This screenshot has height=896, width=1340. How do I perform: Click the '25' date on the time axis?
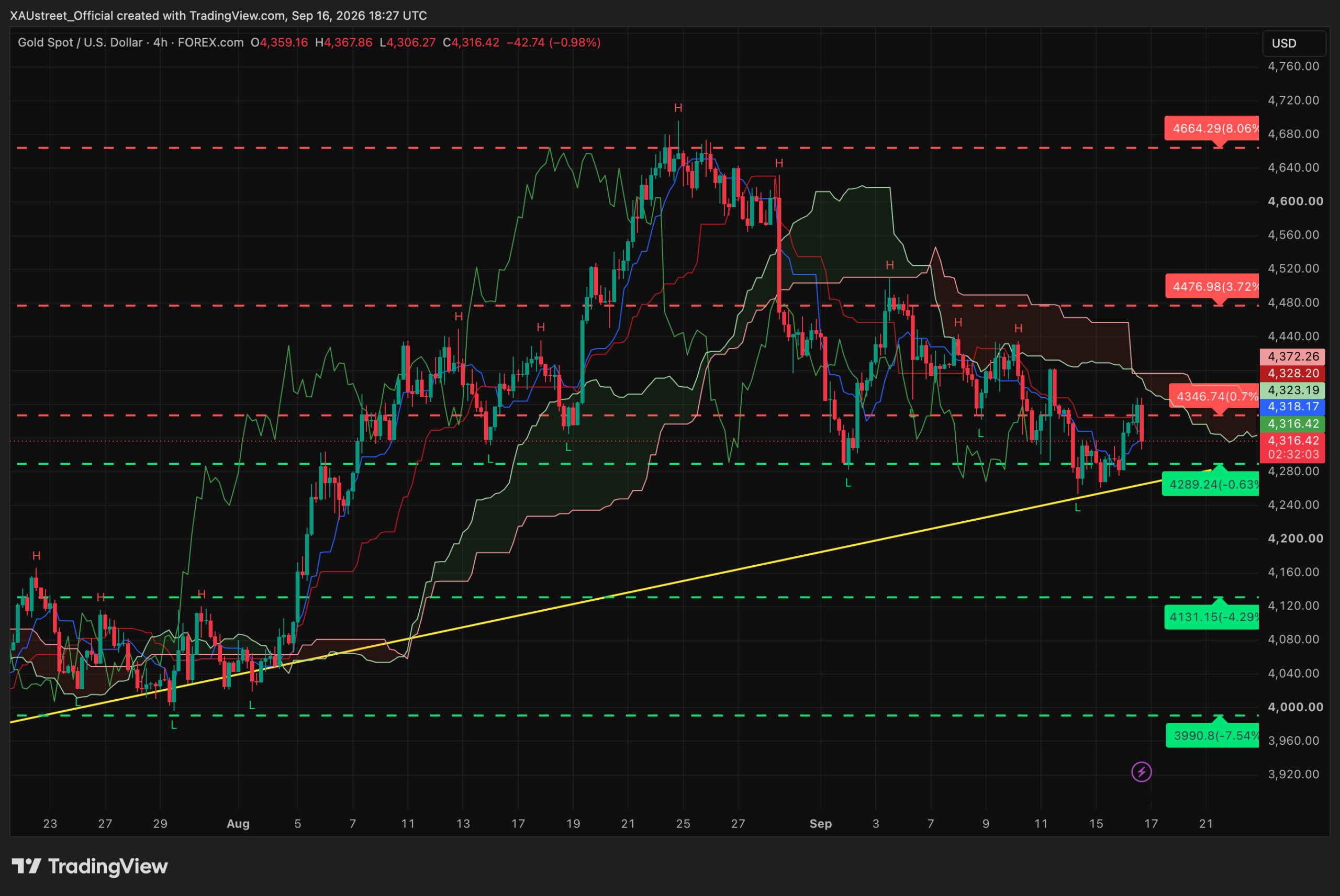[683, 823]
